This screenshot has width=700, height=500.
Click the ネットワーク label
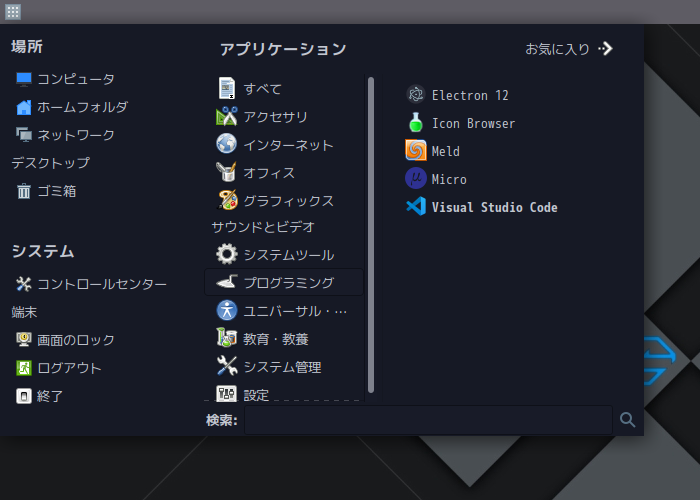(x=76, y=135)
